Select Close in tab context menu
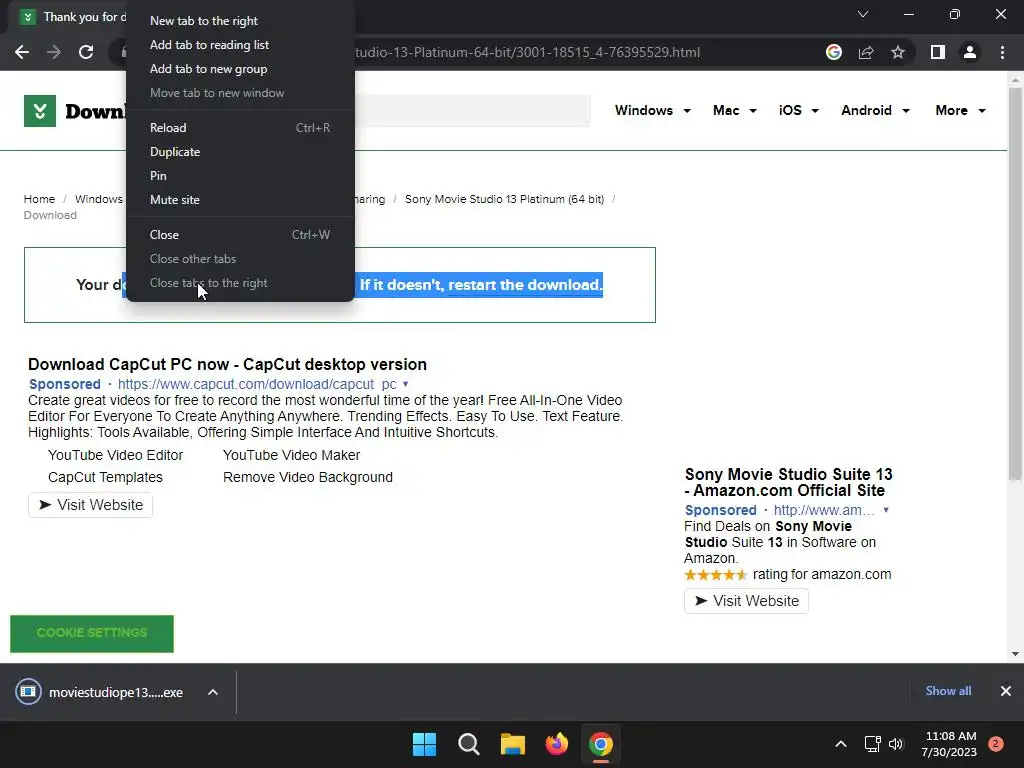Screen dimensions: 1024x768 [240, 235]
